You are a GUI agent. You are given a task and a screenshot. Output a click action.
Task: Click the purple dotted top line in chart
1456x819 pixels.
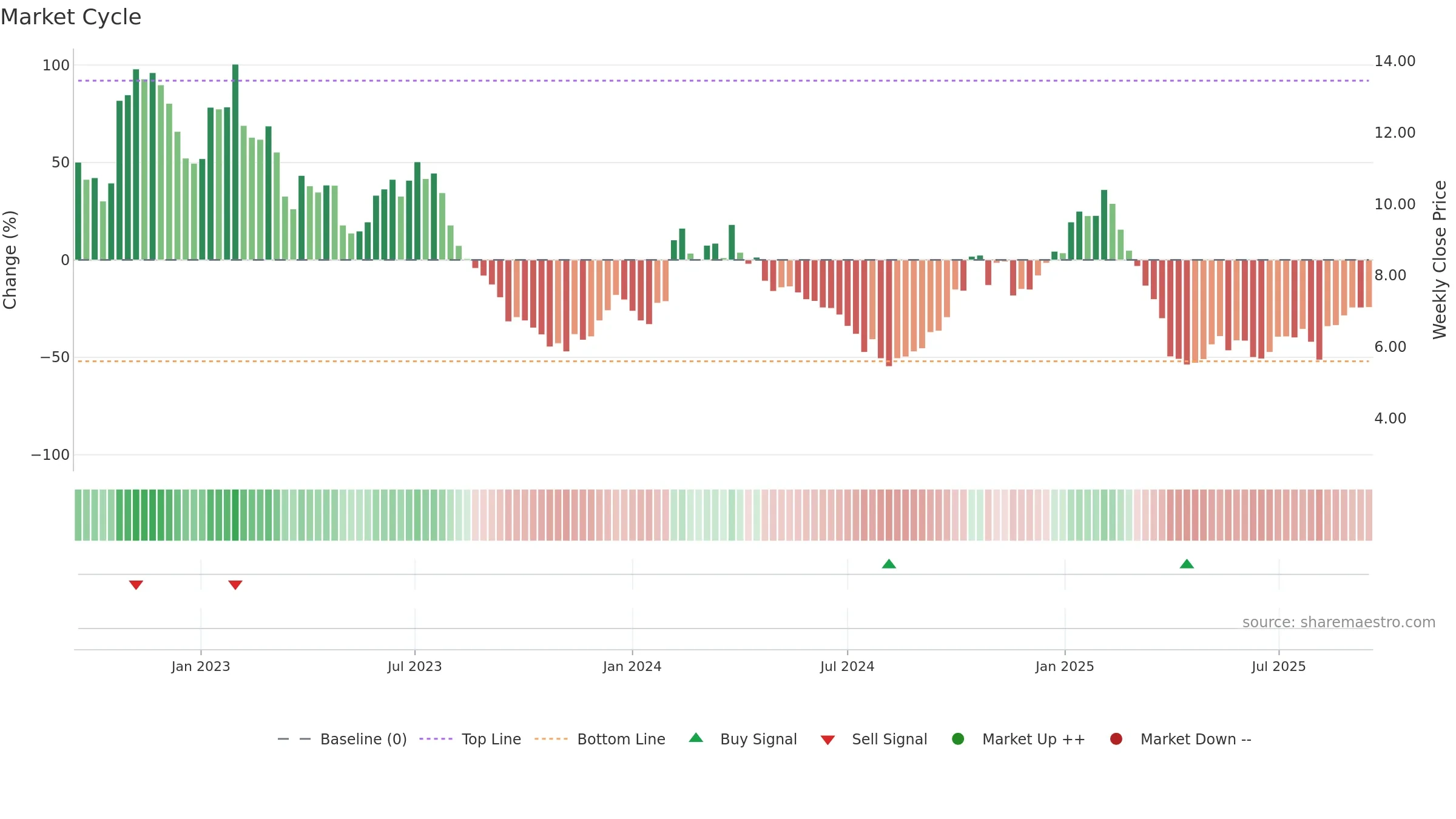pos(723,81)
